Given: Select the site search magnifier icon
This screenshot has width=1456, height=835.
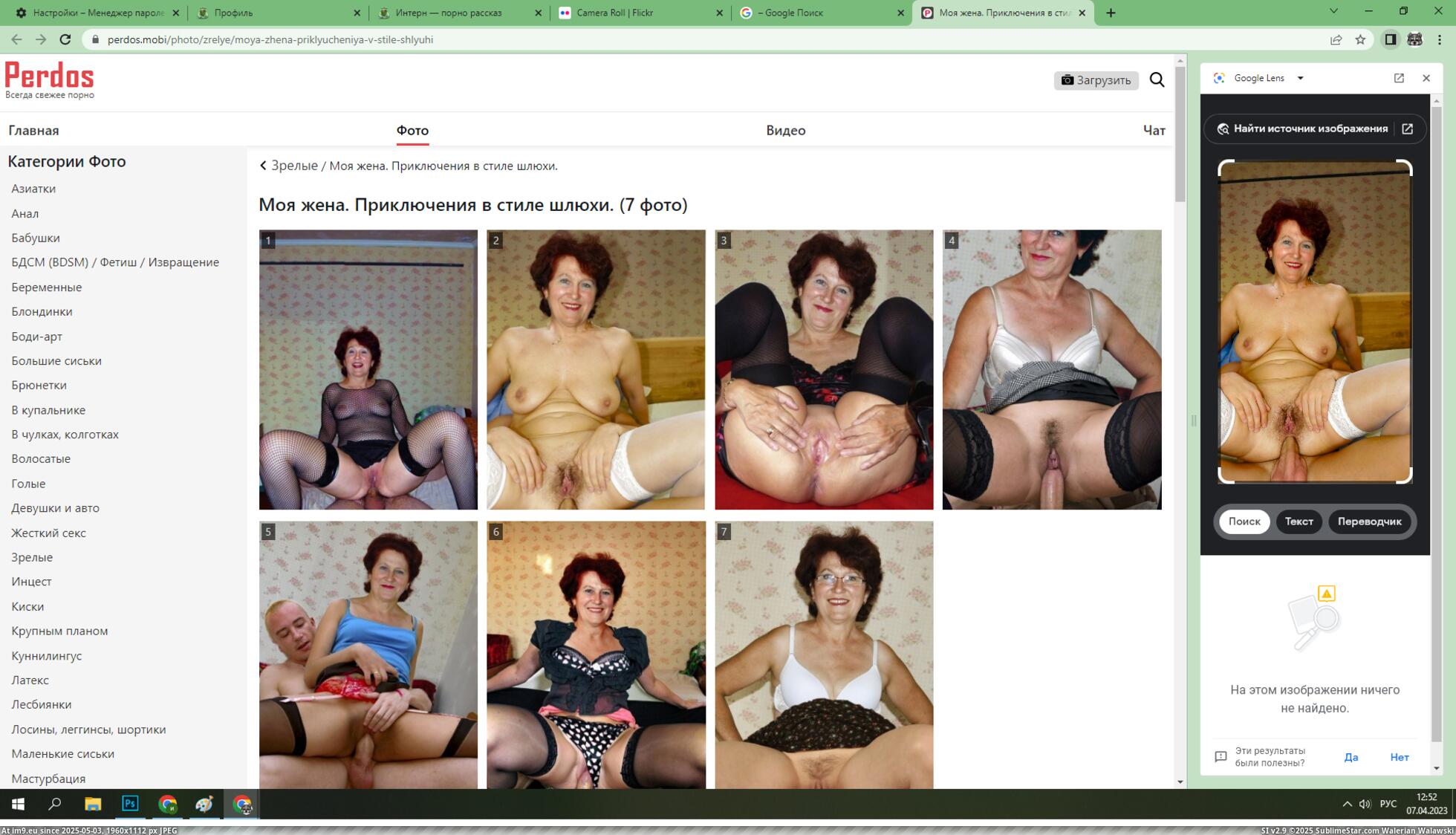Looking at the screenshot, I should pos(1157,79).
